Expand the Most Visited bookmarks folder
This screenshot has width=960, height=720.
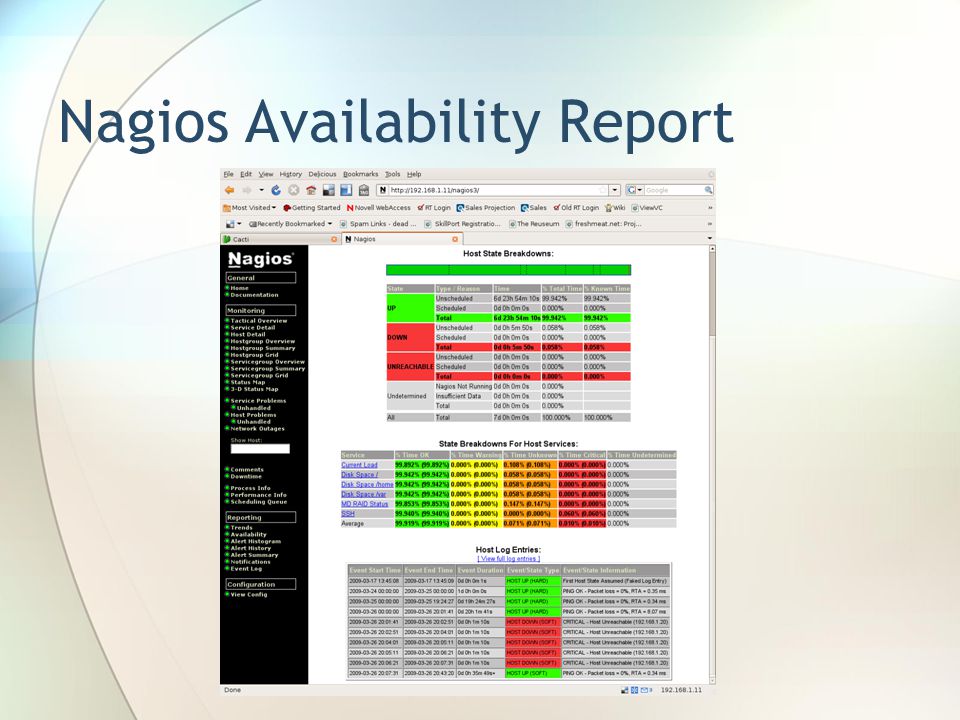(x=250, y=208)
